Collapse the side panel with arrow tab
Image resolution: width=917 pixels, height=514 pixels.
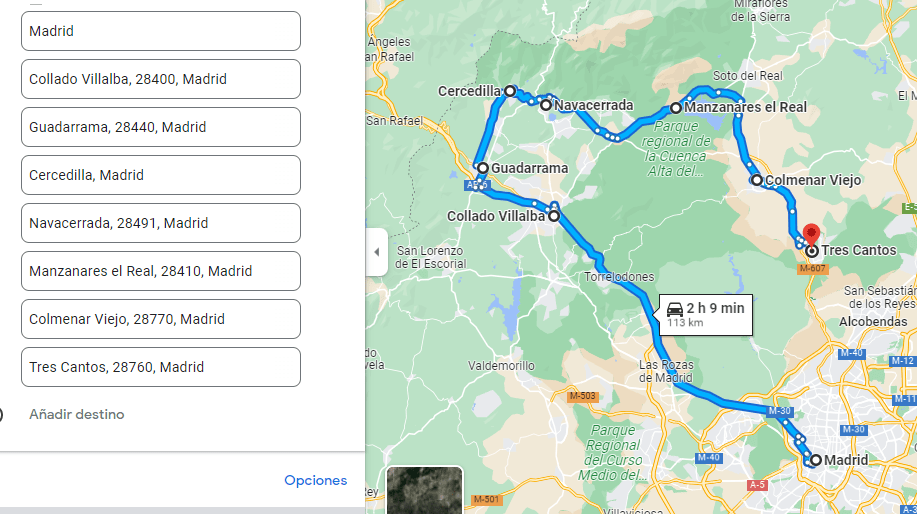click(377, 252)
